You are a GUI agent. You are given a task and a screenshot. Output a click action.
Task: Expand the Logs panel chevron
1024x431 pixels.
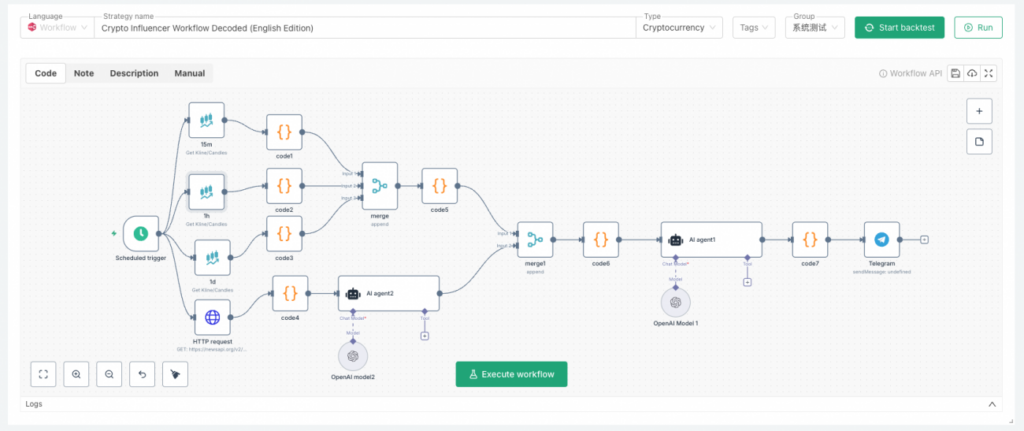click(x=992, y=404)
